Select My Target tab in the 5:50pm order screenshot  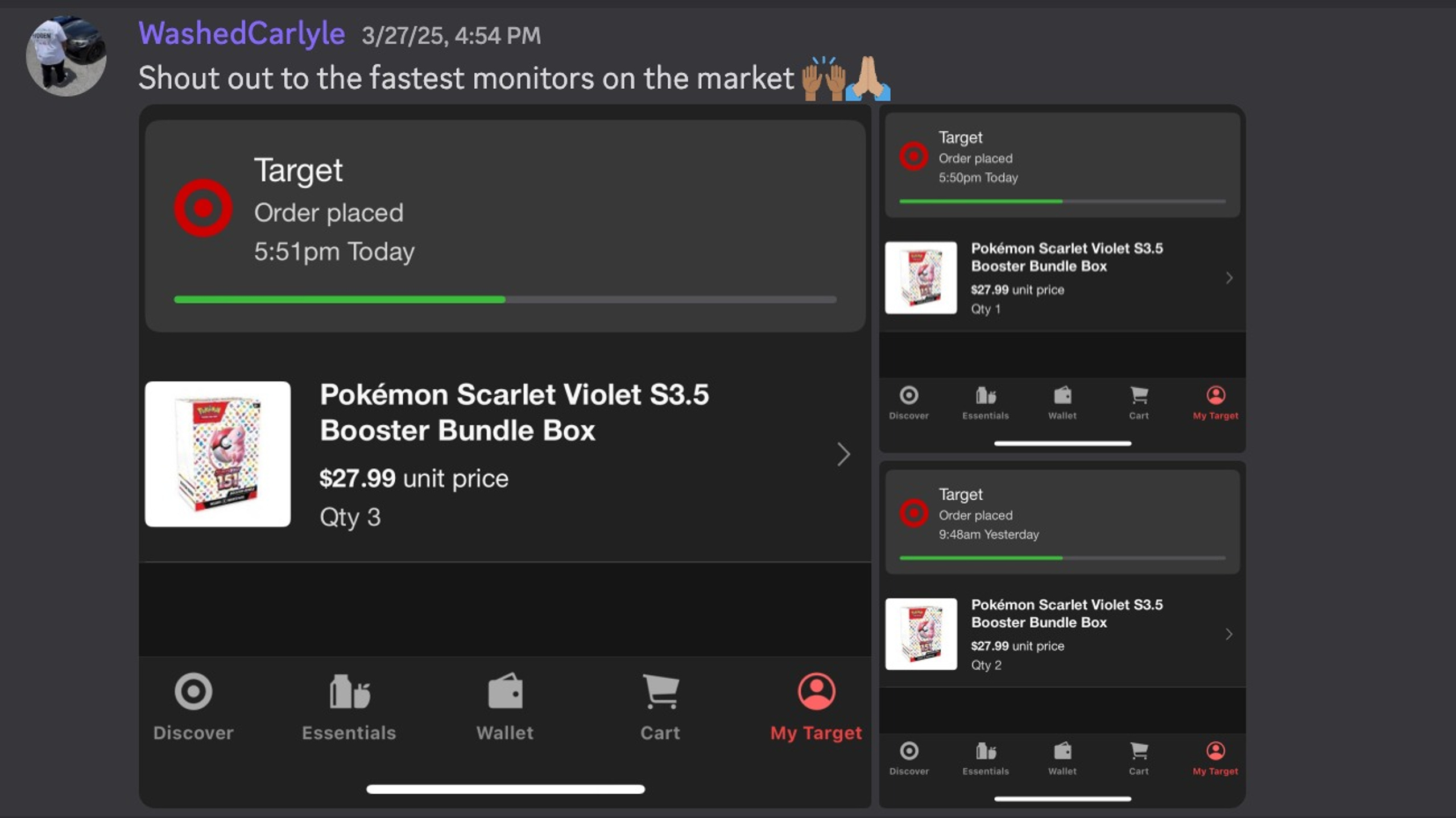coord(1215,403)
